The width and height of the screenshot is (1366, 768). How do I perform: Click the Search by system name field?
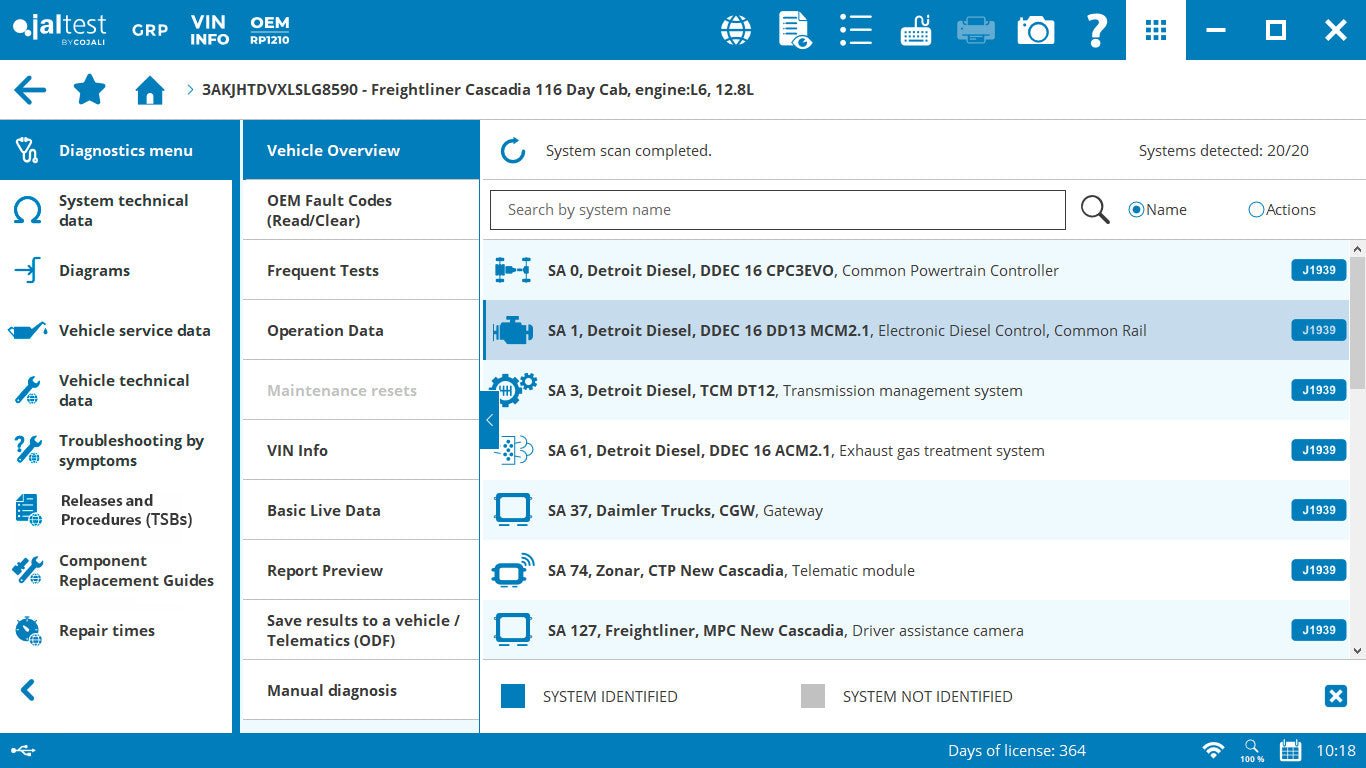click(777, 210)
